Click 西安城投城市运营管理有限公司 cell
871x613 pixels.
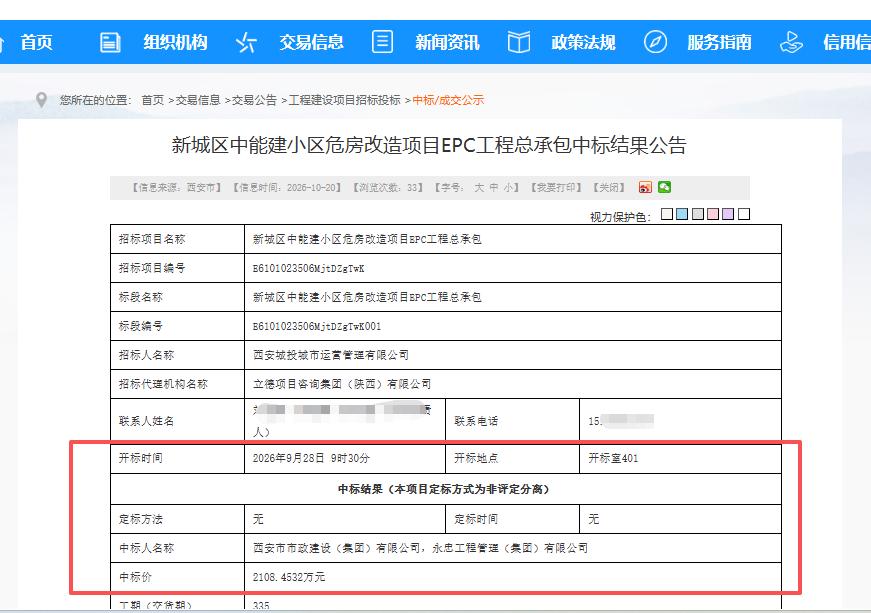513,355
